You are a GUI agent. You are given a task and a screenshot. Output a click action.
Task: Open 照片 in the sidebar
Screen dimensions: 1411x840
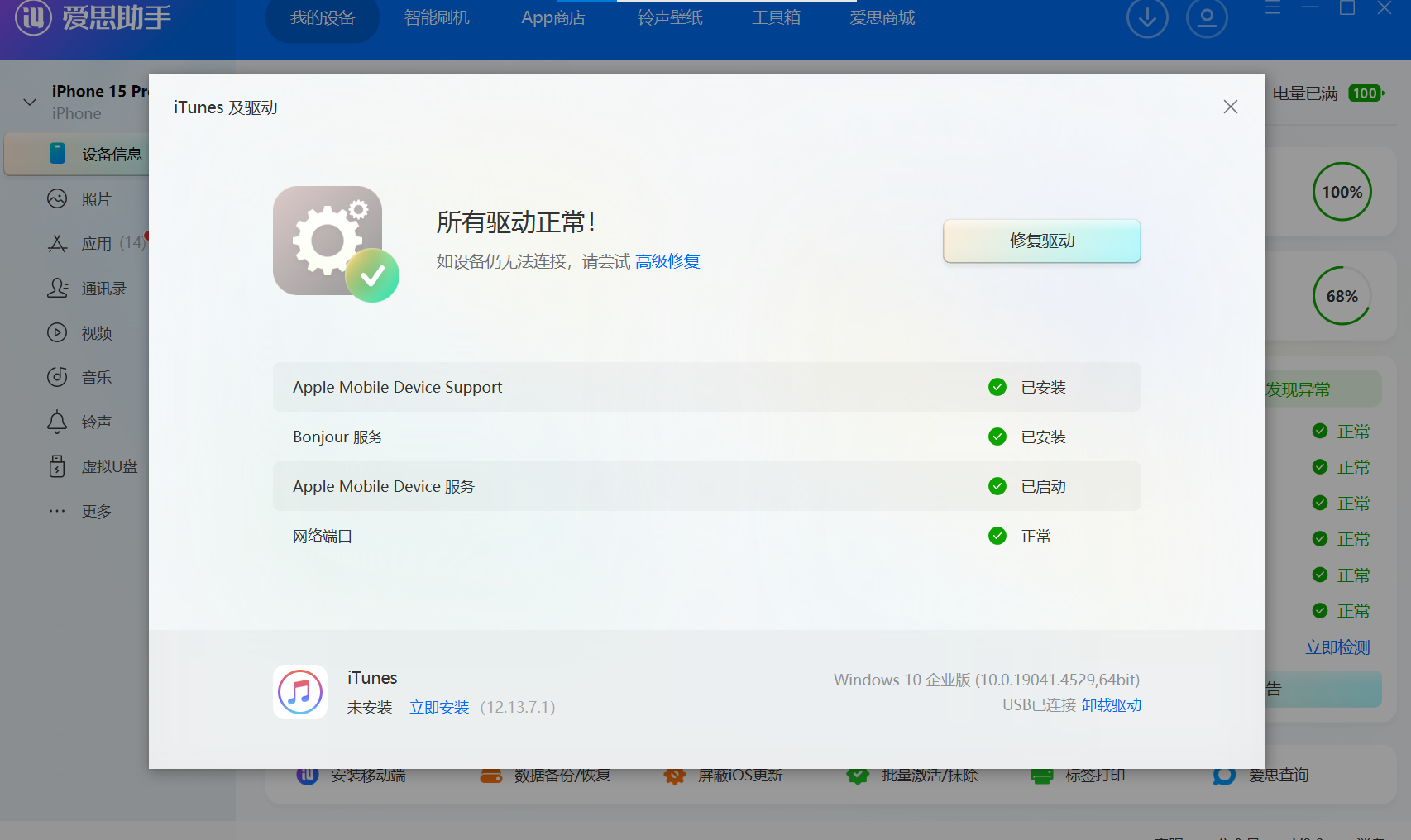(79, 199)
